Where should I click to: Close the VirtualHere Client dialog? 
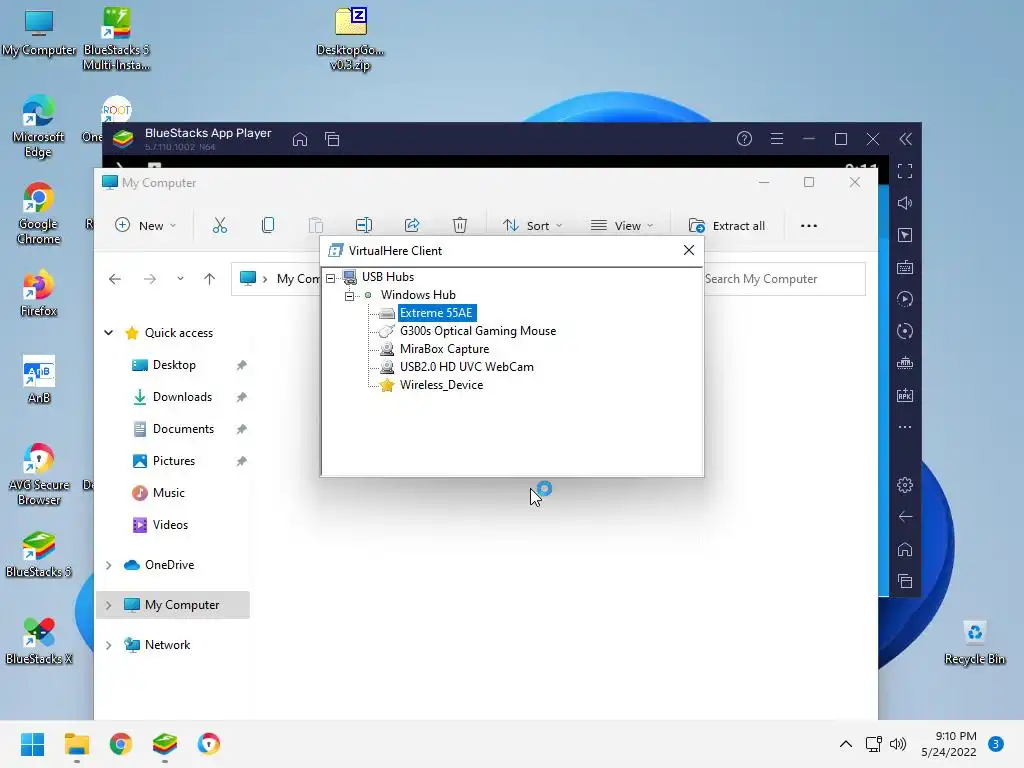(x=688, y=250)
